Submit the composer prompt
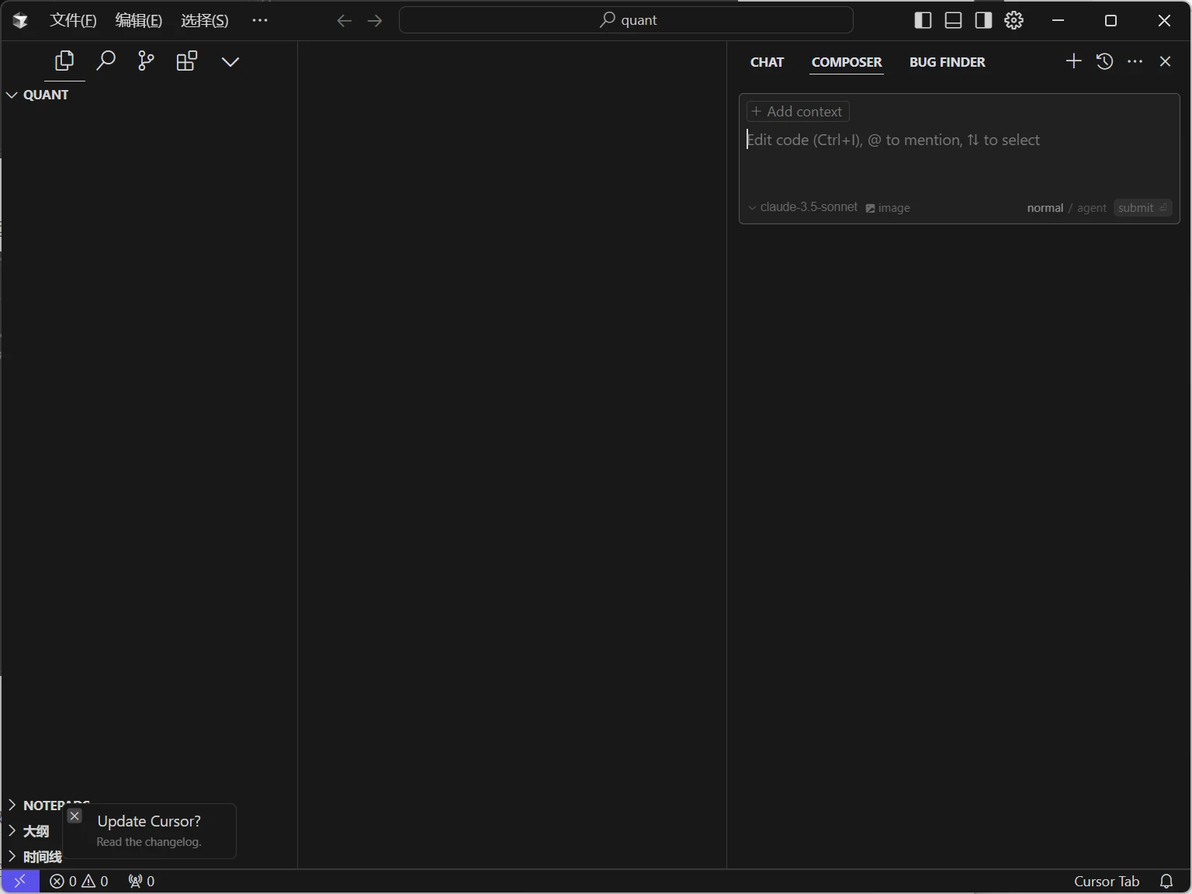 pyautogui.click(x=1143, y=208)
